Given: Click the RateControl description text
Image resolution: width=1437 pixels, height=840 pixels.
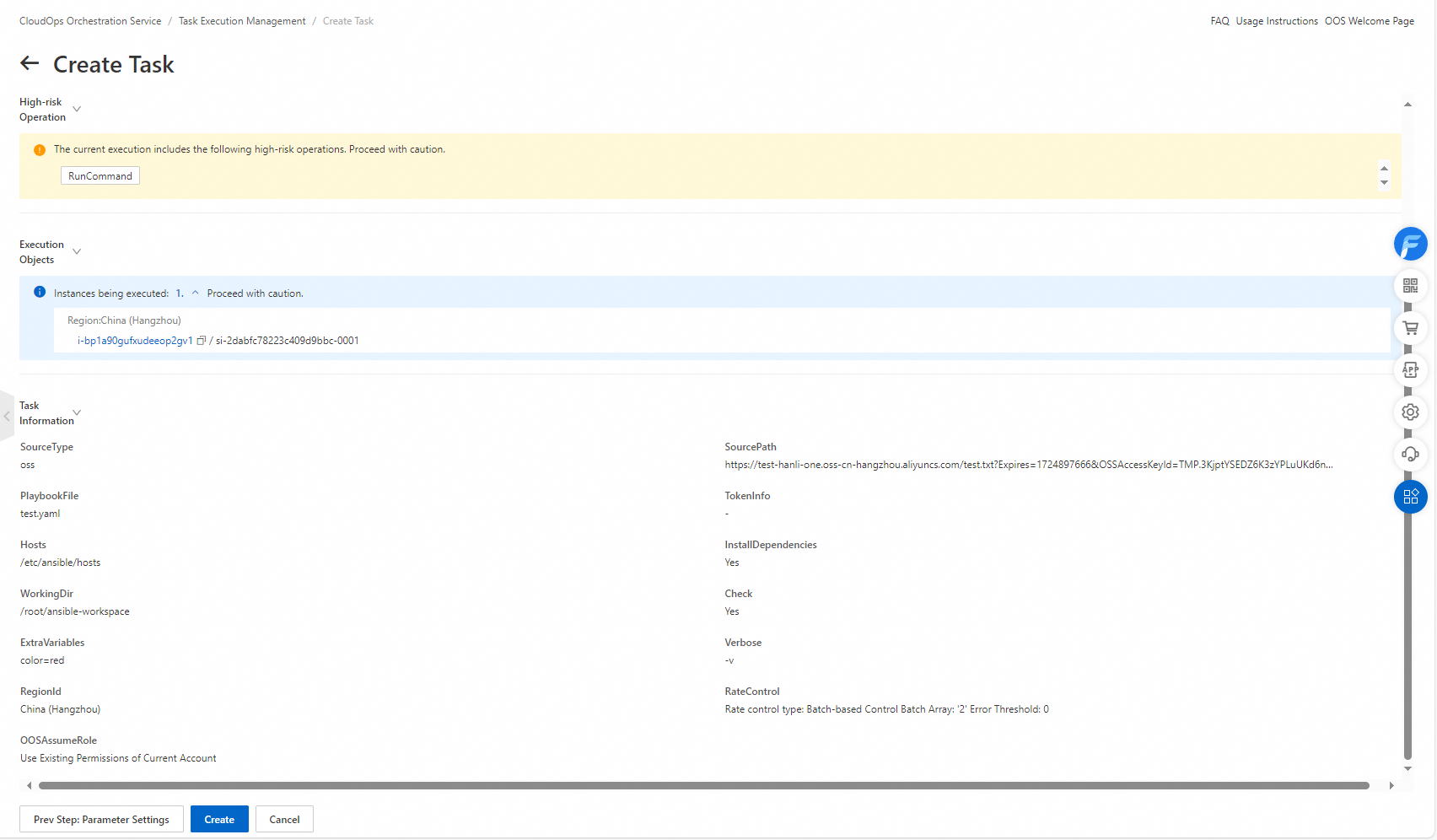Looking at the screenshot, I should (x=886, y=709).
